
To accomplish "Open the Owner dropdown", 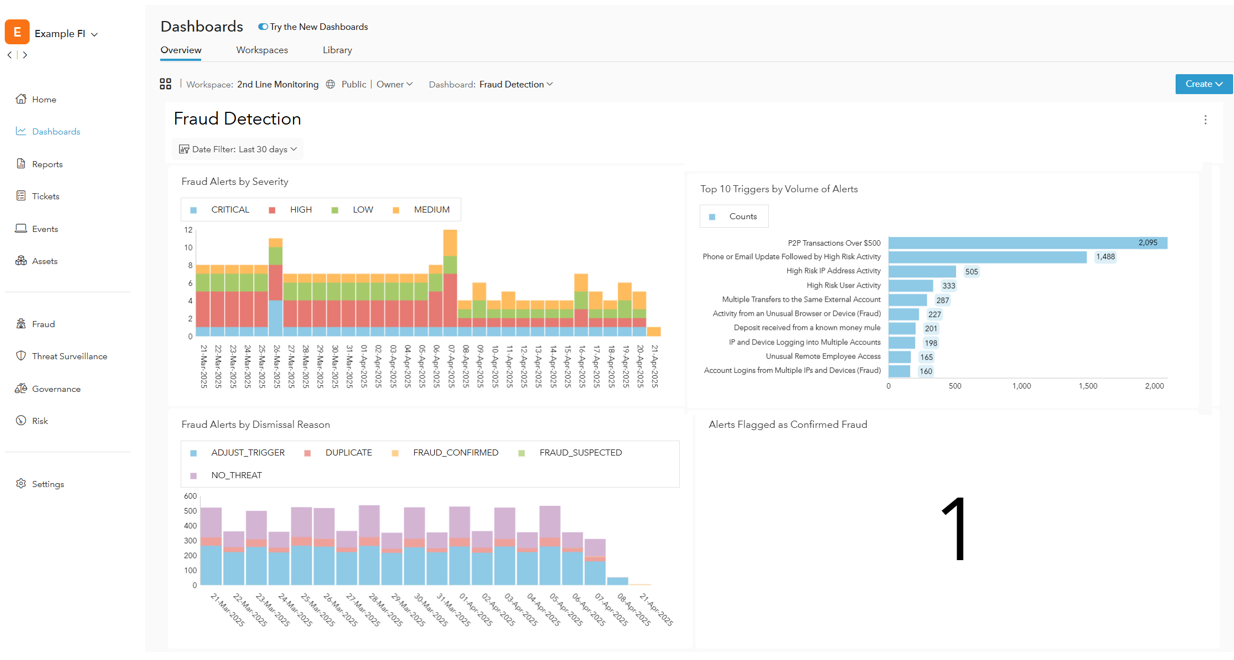I will pos(394,85).
